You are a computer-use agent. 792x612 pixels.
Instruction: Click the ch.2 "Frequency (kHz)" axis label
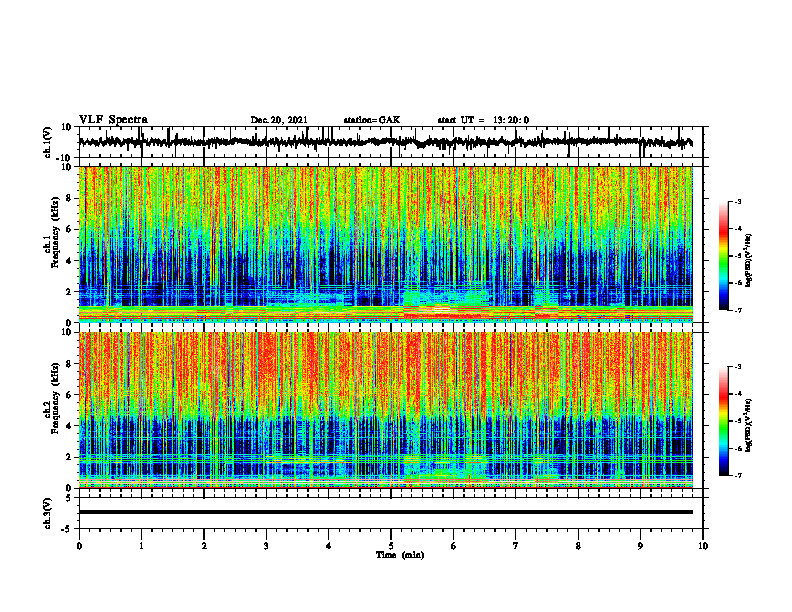(55, 398)
